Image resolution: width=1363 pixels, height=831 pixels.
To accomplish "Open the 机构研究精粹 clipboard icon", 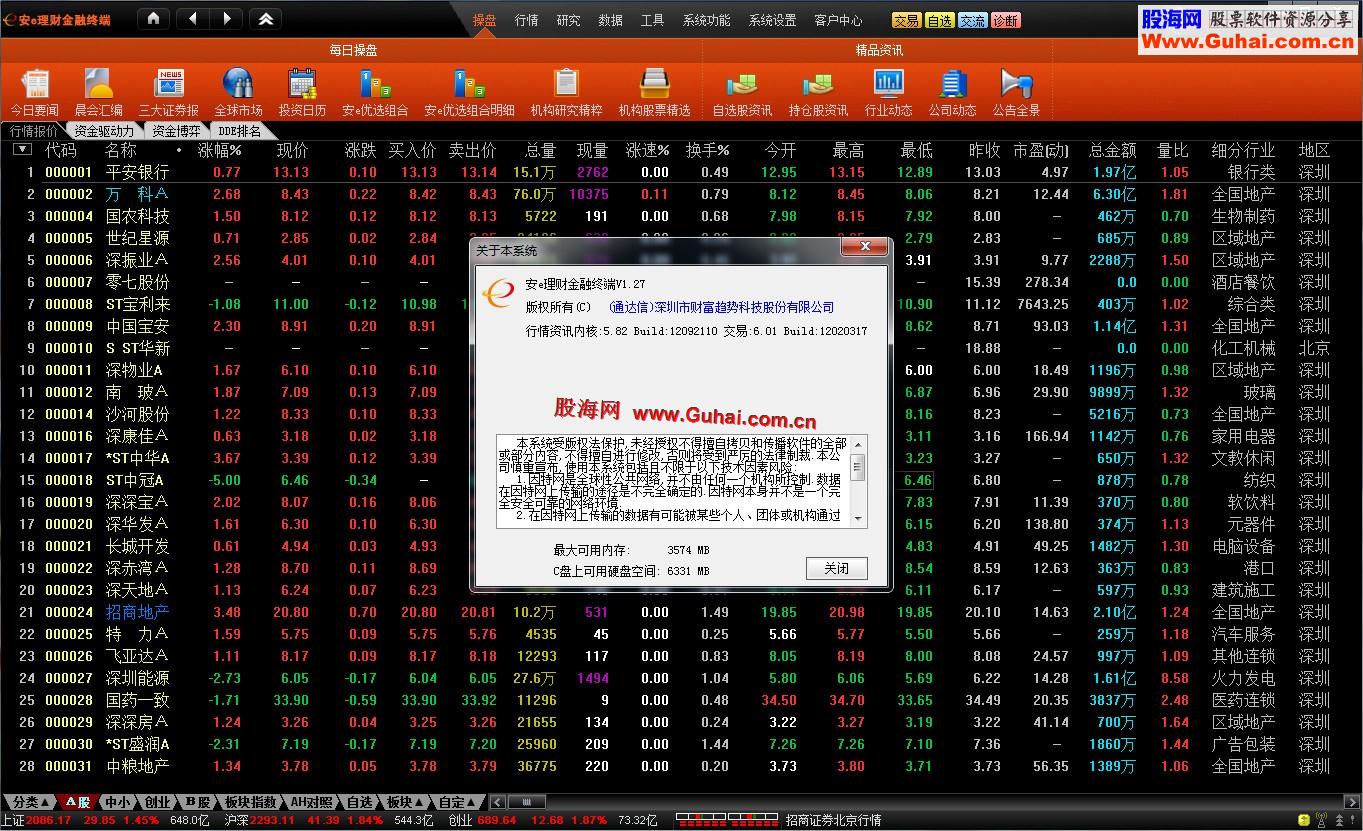I will (566, 92).
